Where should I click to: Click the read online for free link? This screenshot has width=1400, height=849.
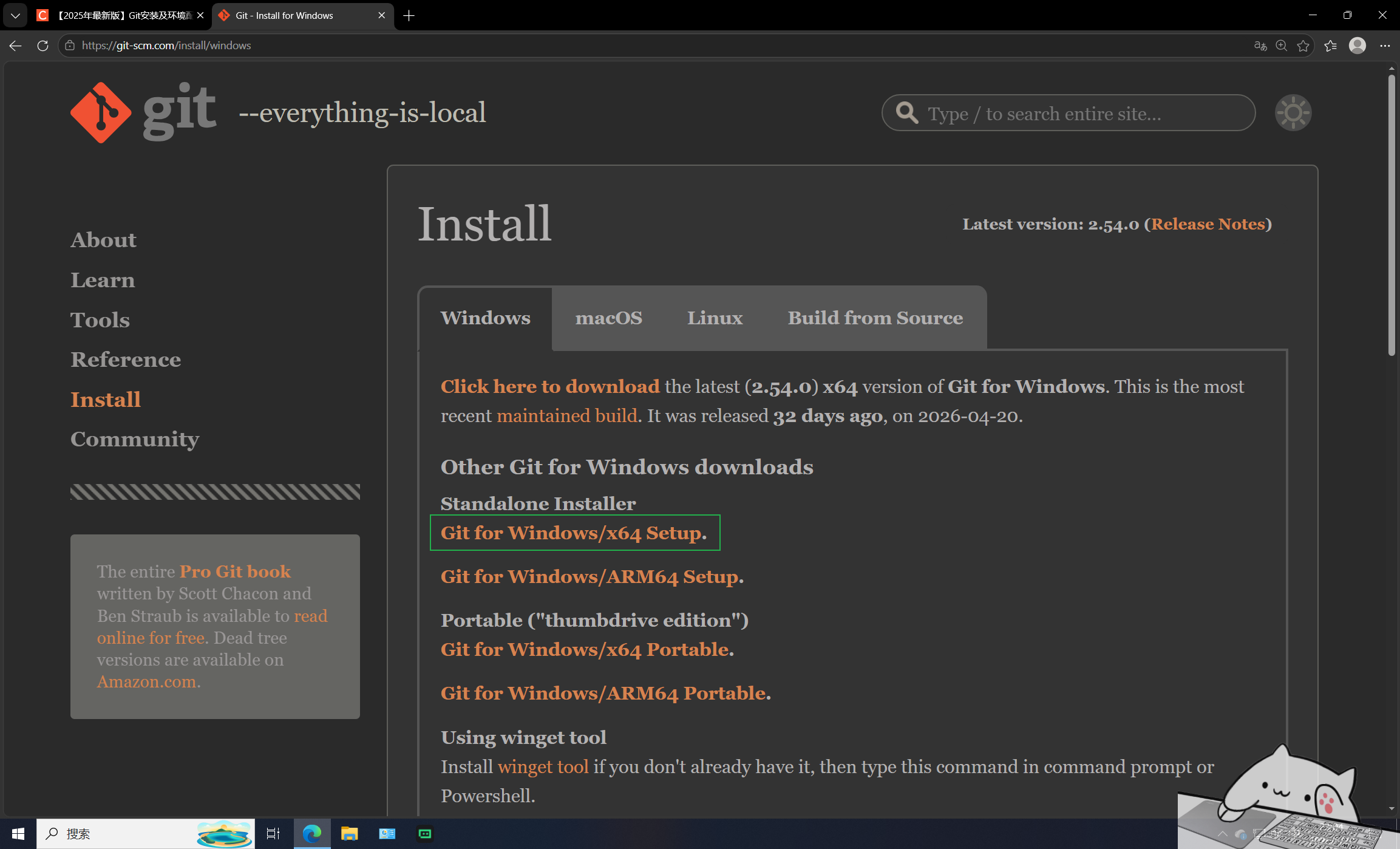point(212,627)
